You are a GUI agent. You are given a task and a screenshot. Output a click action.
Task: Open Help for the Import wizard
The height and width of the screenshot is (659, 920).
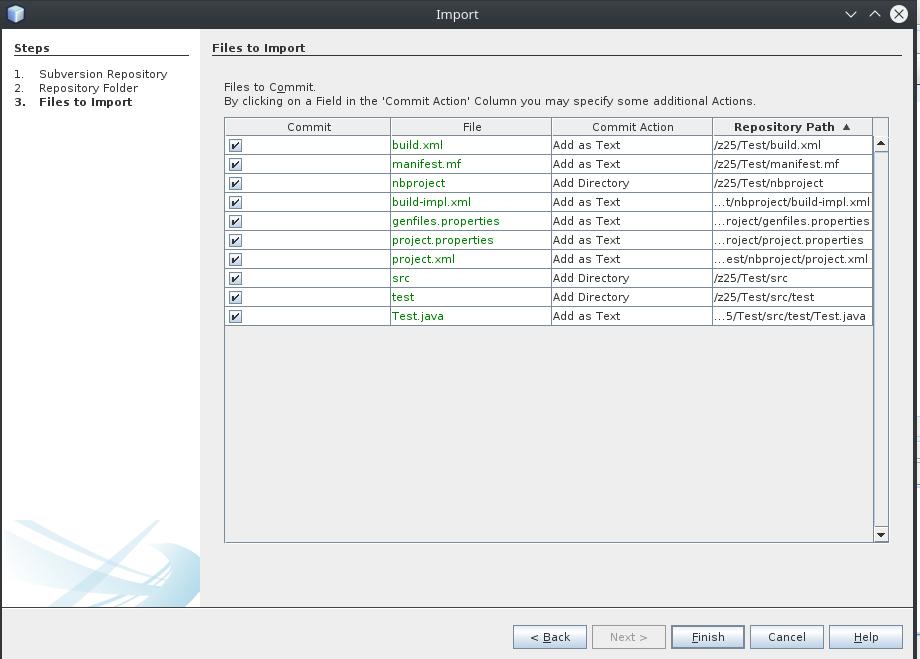pos(865,637)
